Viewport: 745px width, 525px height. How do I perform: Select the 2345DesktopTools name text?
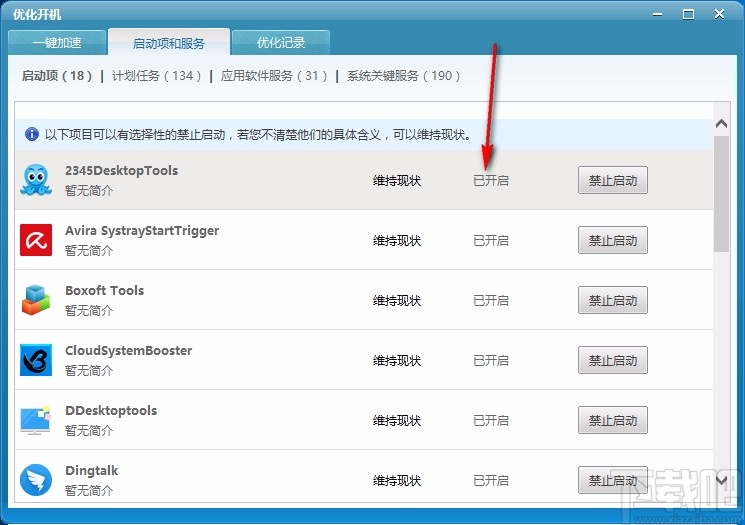click(x=122, y=171)
